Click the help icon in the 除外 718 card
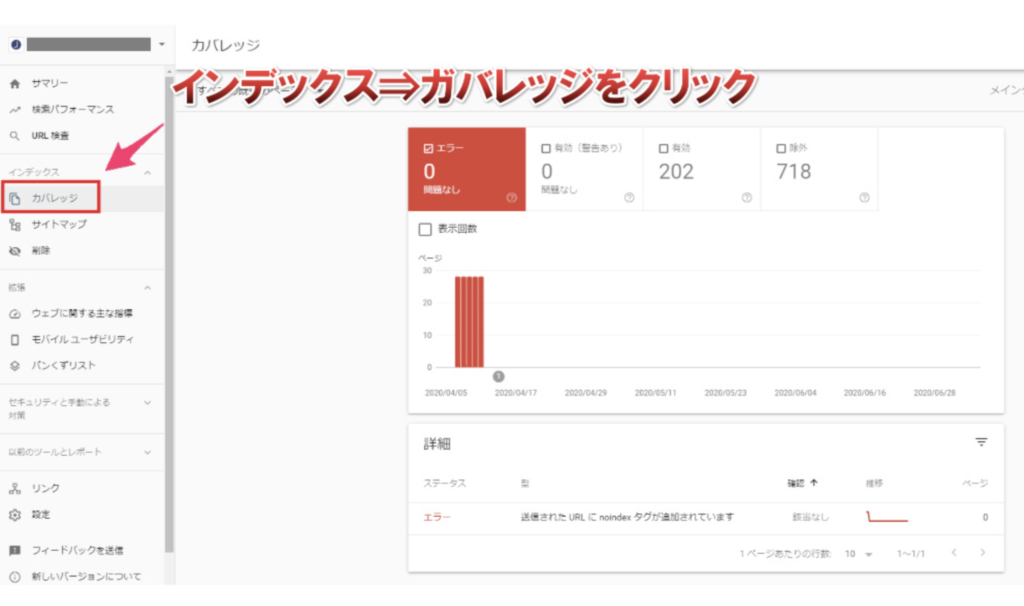 [864, 198]
